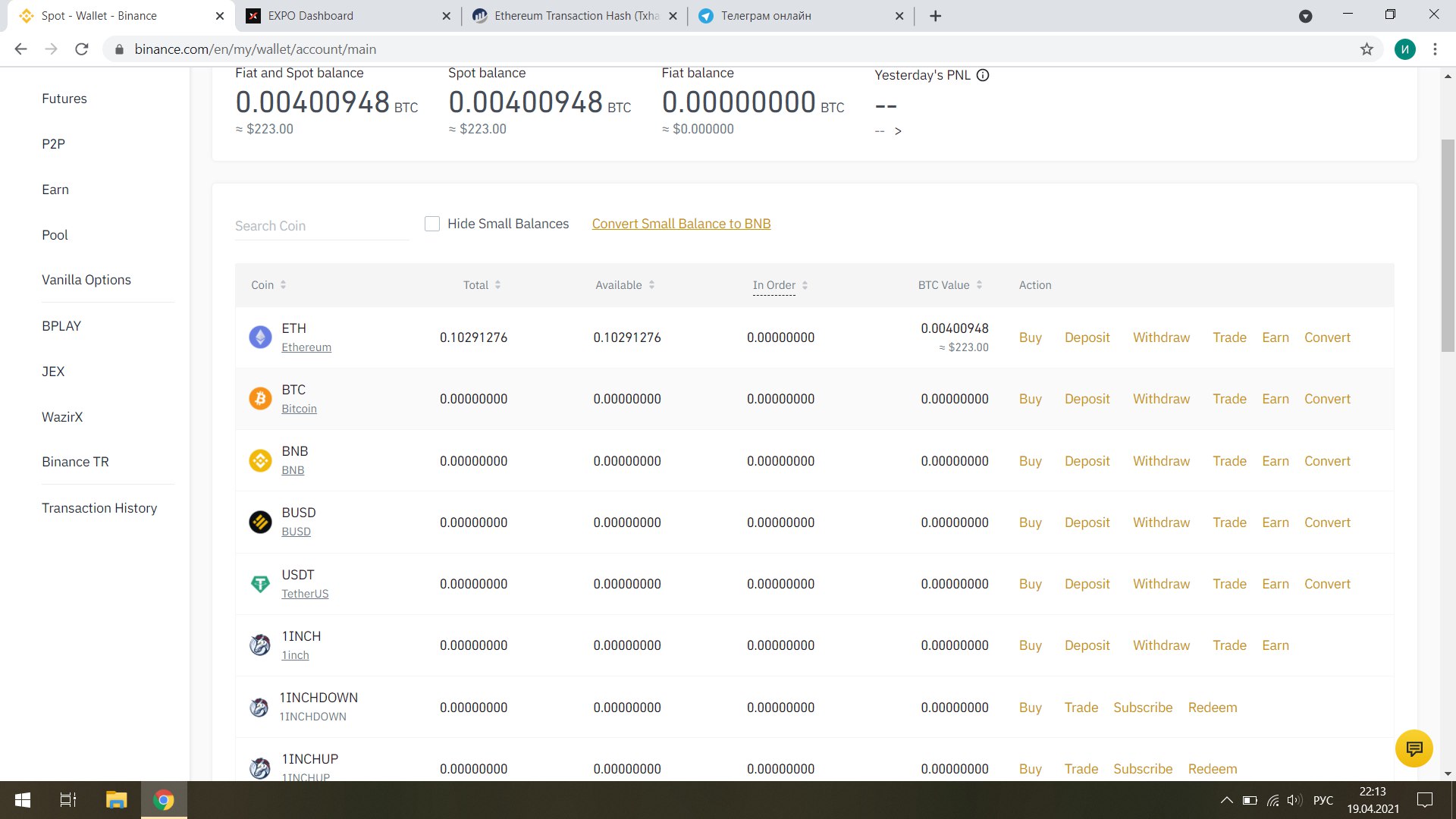The height and width of the screenshot is (819, 1456).
Task: Click the РУС keyboard language indicator
Action: 1323,800
